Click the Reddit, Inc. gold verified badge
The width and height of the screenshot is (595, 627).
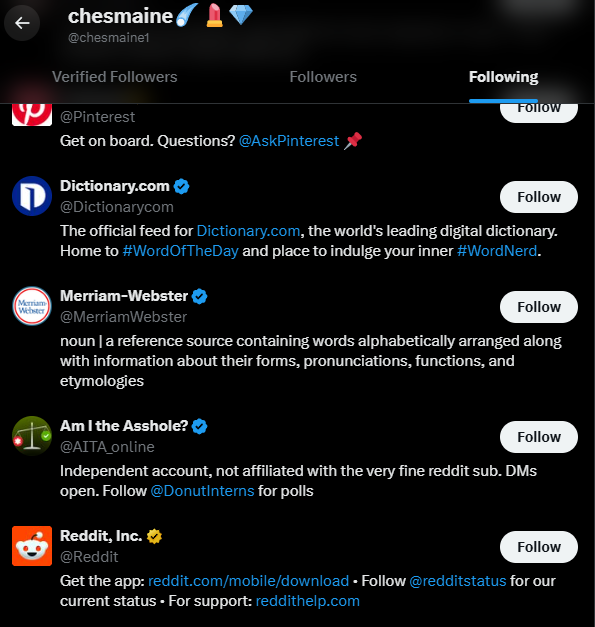tap(154, 536)
